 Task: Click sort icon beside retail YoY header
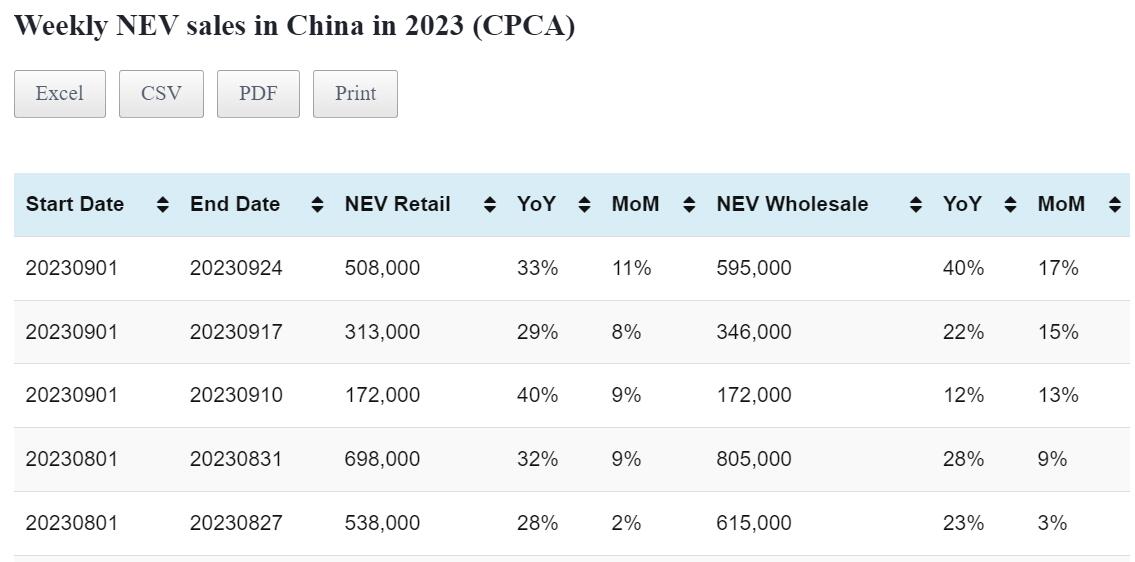585,205
